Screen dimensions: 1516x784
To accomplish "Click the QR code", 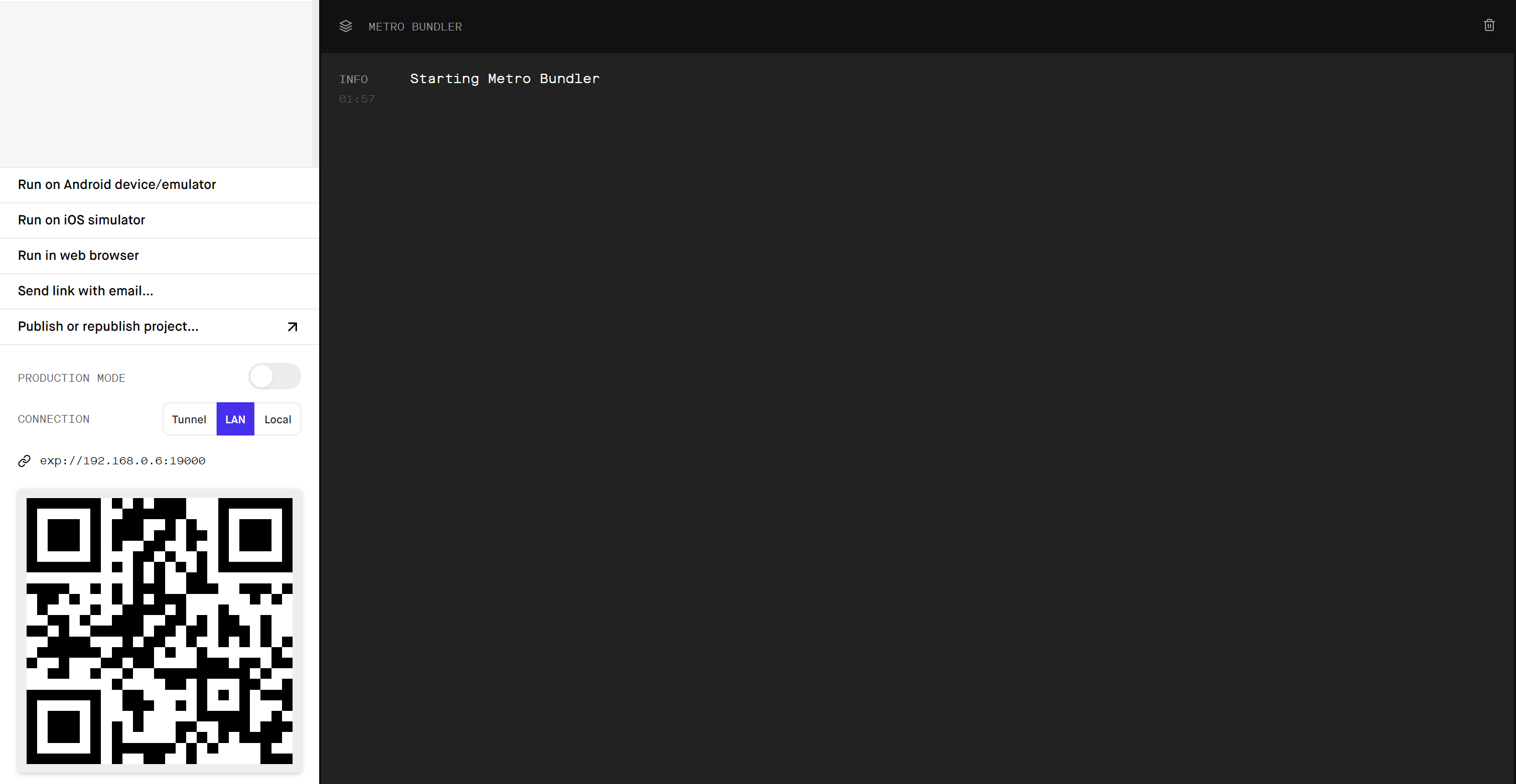I will point(160,633).
